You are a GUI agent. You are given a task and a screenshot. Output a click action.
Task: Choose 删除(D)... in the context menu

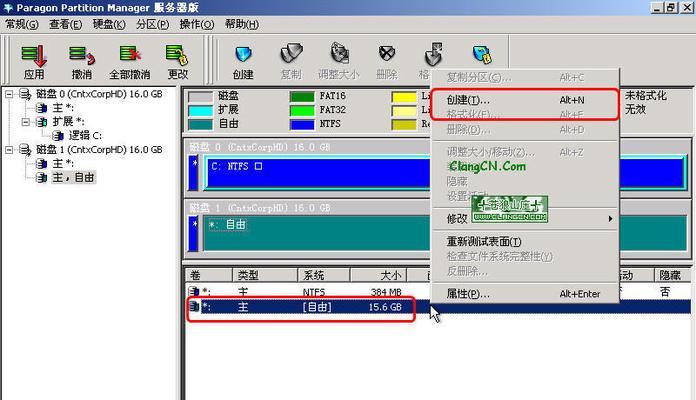[525, 130]
